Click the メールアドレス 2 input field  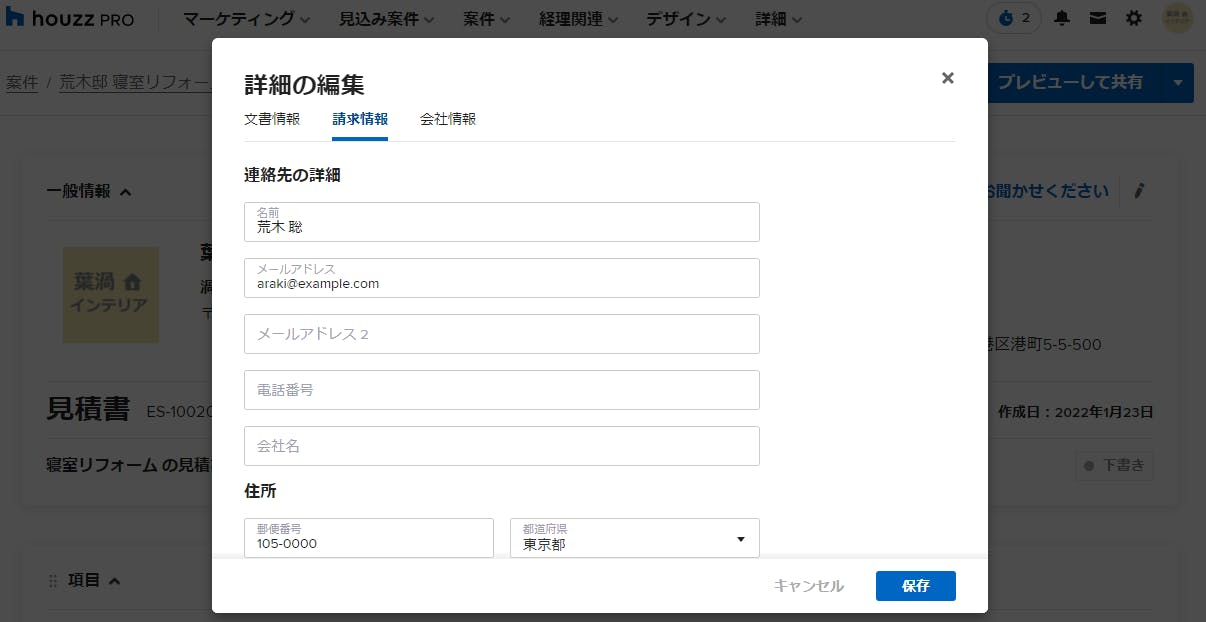point(502,334)
